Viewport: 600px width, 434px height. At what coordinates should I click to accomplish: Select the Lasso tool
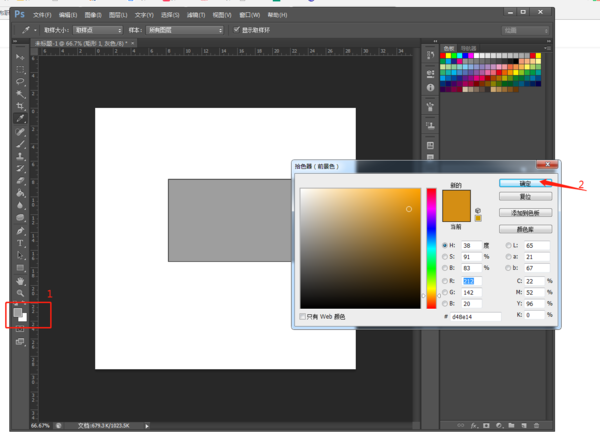[20, 82]
